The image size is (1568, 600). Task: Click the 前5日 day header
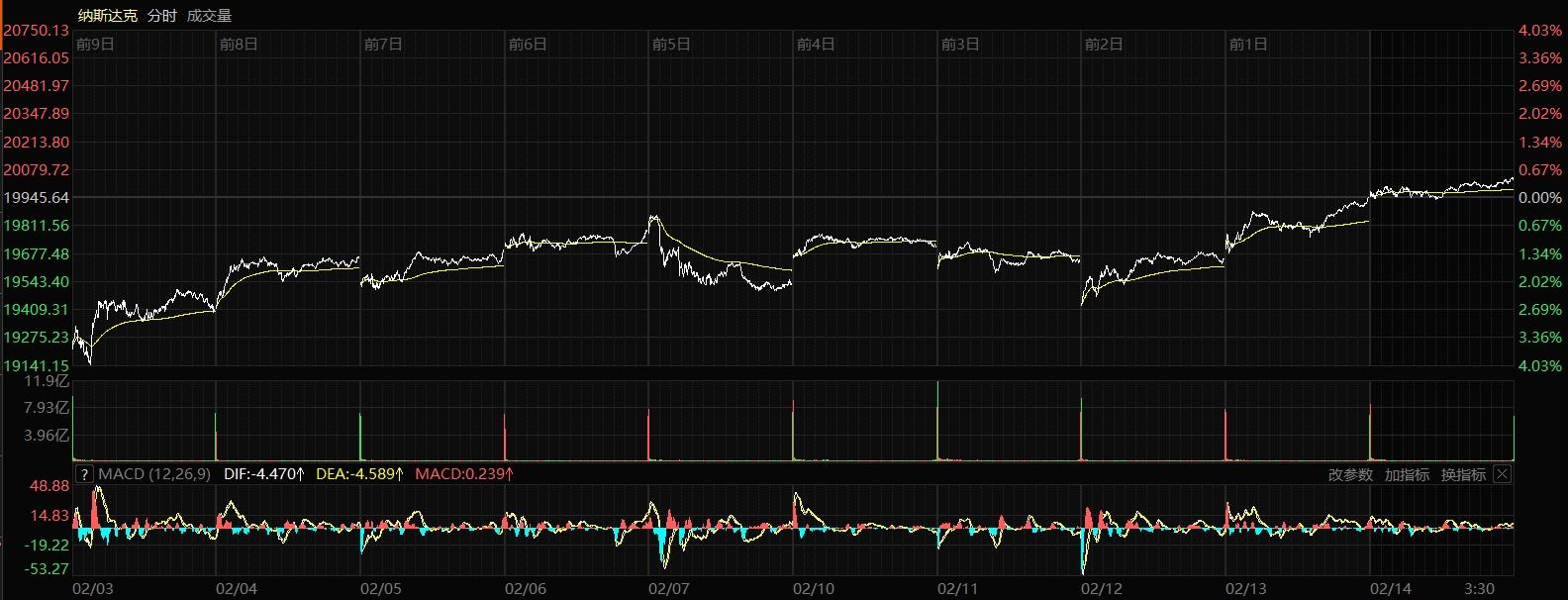point(671,45)
